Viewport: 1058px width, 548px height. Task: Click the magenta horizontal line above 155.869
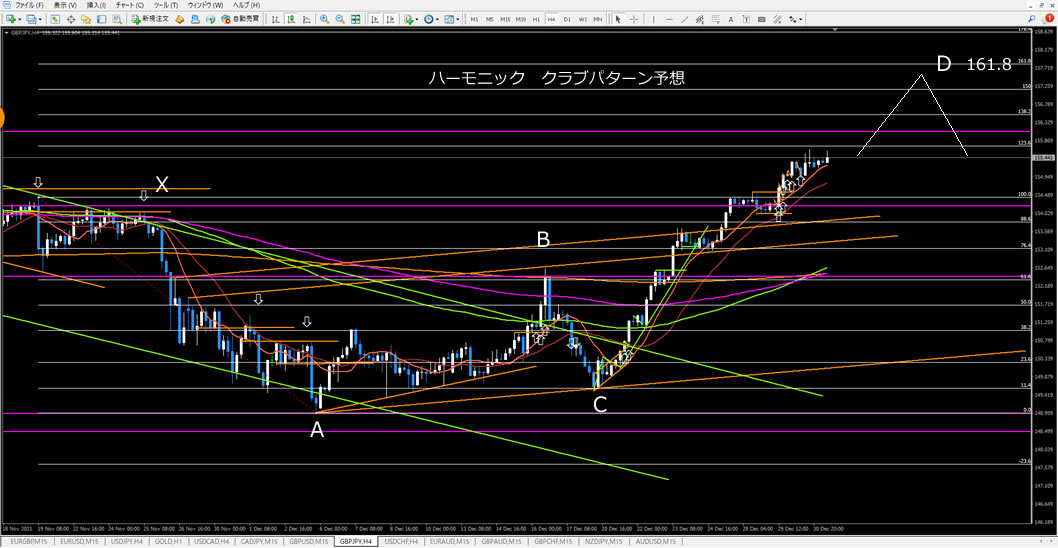coord(500,131)
